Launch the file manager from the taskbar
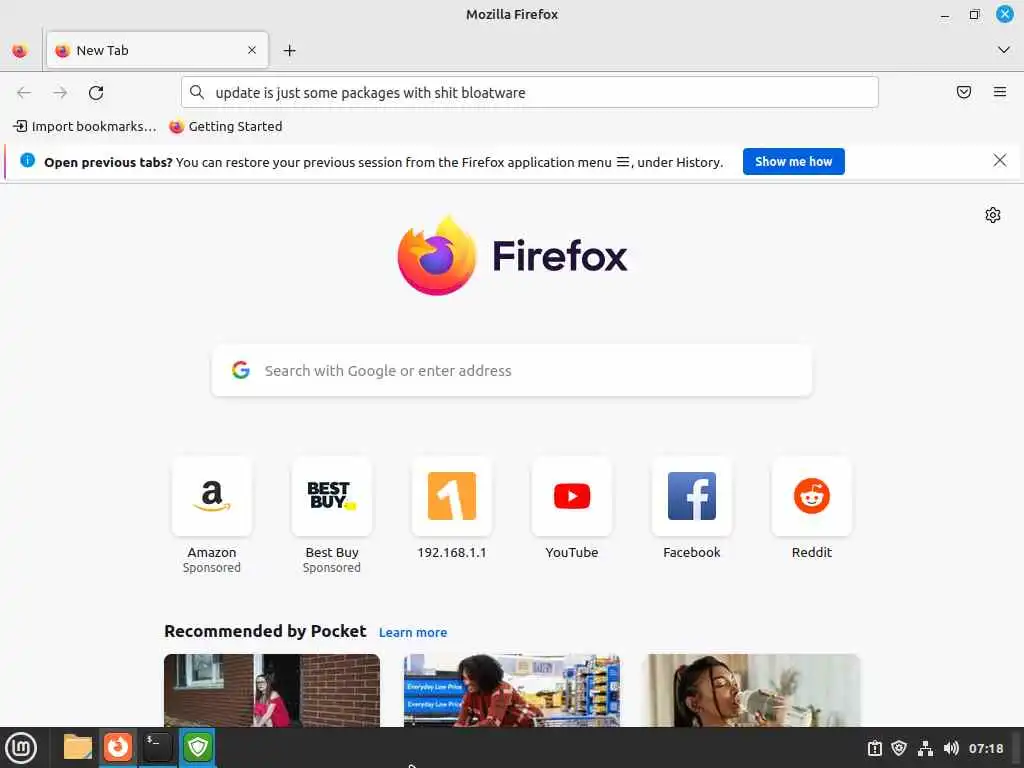1024x768 pixels. (78, 747)
